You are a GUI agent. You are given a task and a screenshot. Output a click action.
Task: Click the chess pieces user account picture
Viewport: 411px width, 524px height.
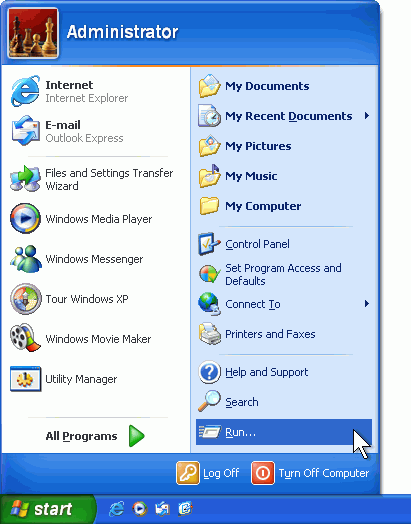[33, 33]
